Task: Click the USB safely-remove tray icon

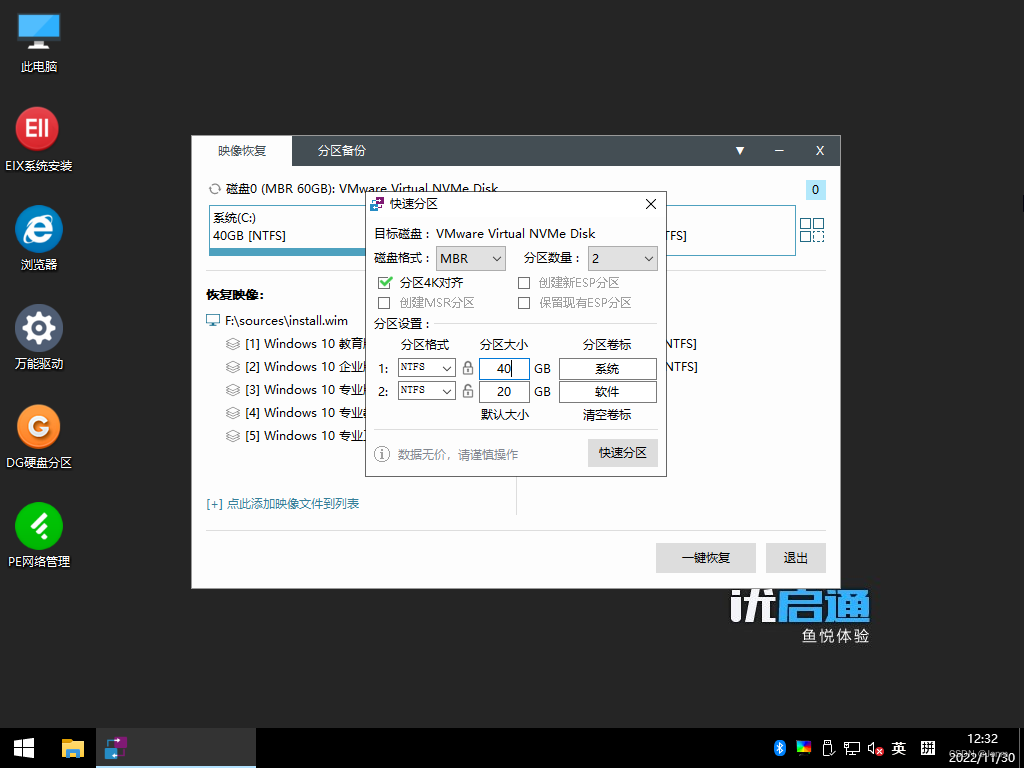Action: [827, 748]
